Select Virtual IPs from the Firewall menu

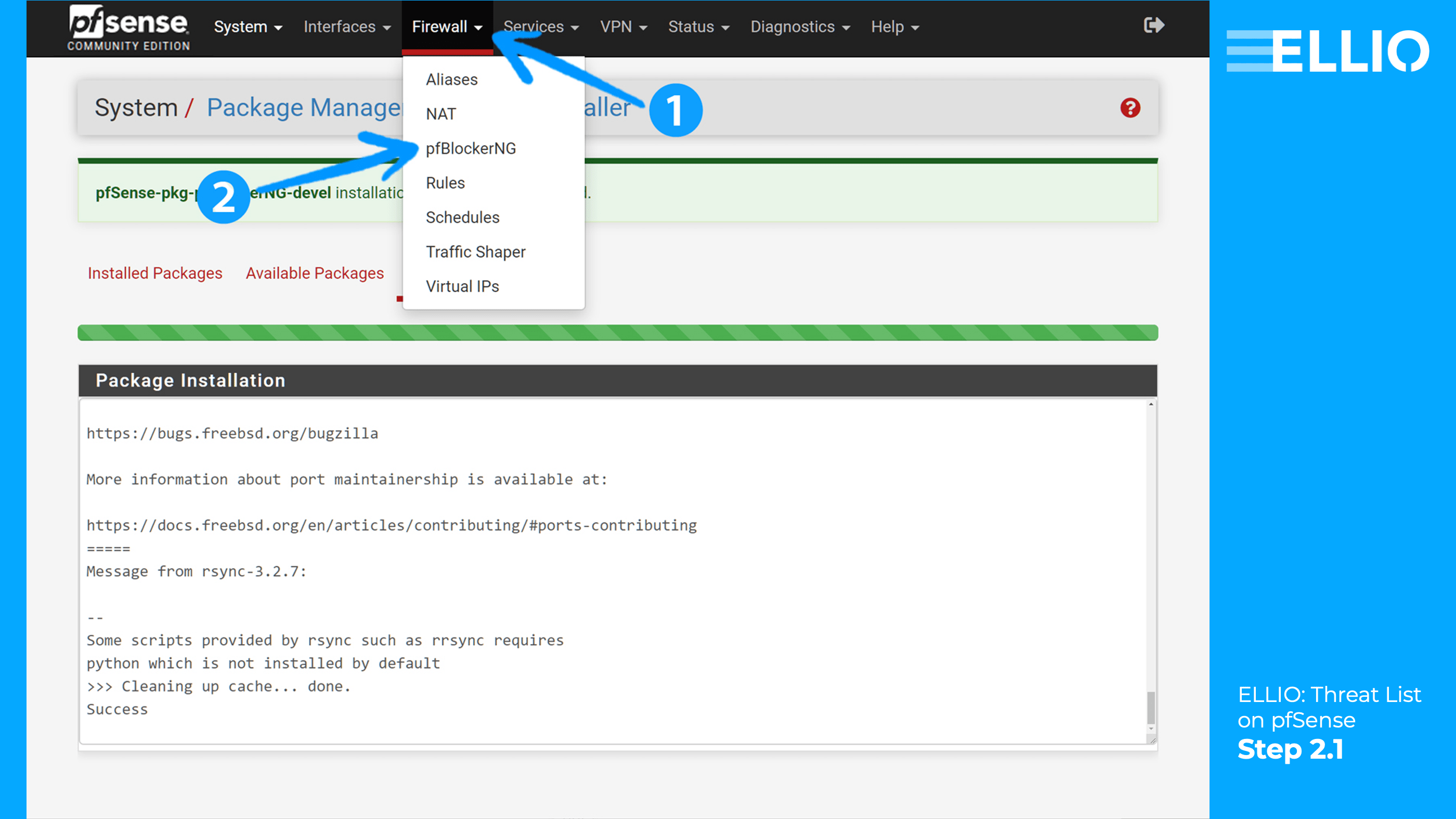[462, 286]
